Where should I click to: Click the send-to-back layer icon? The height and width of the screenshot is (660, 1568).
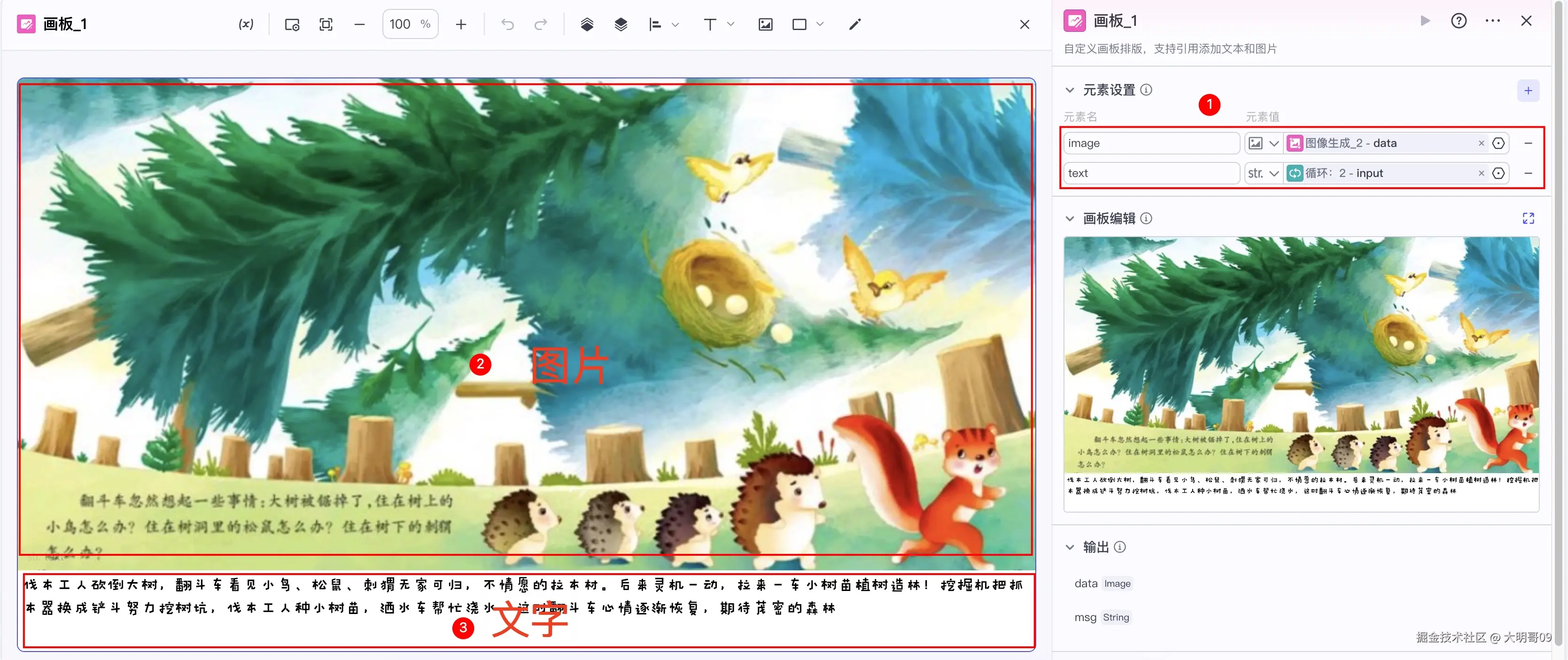pyautogui.click(x=620, y=24)
